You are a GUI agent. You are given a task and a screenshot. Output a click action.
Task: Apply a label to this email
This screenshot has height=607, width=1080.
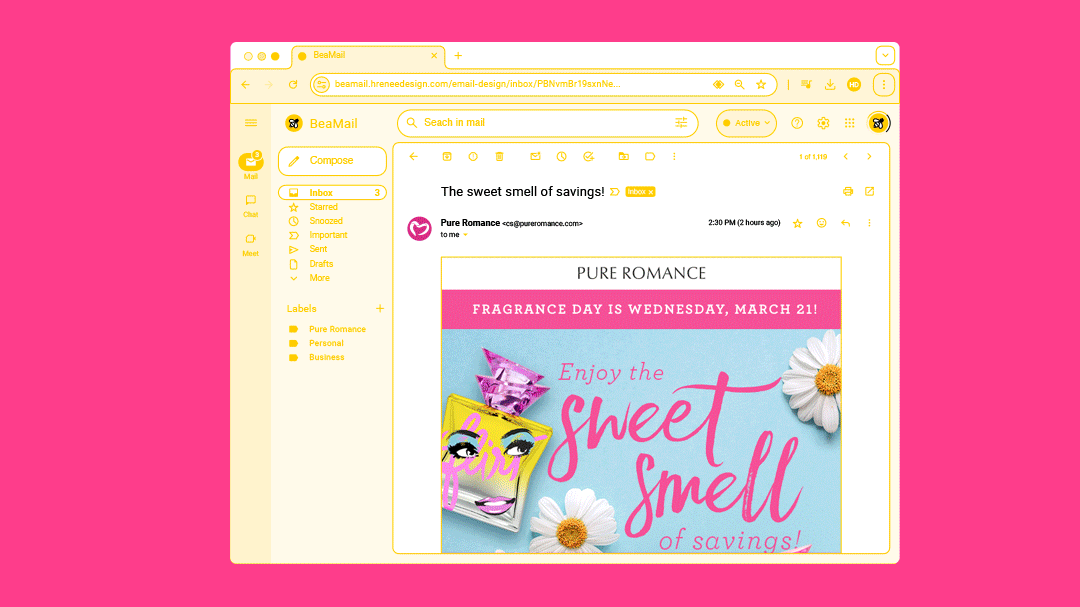tap(650, 156)
